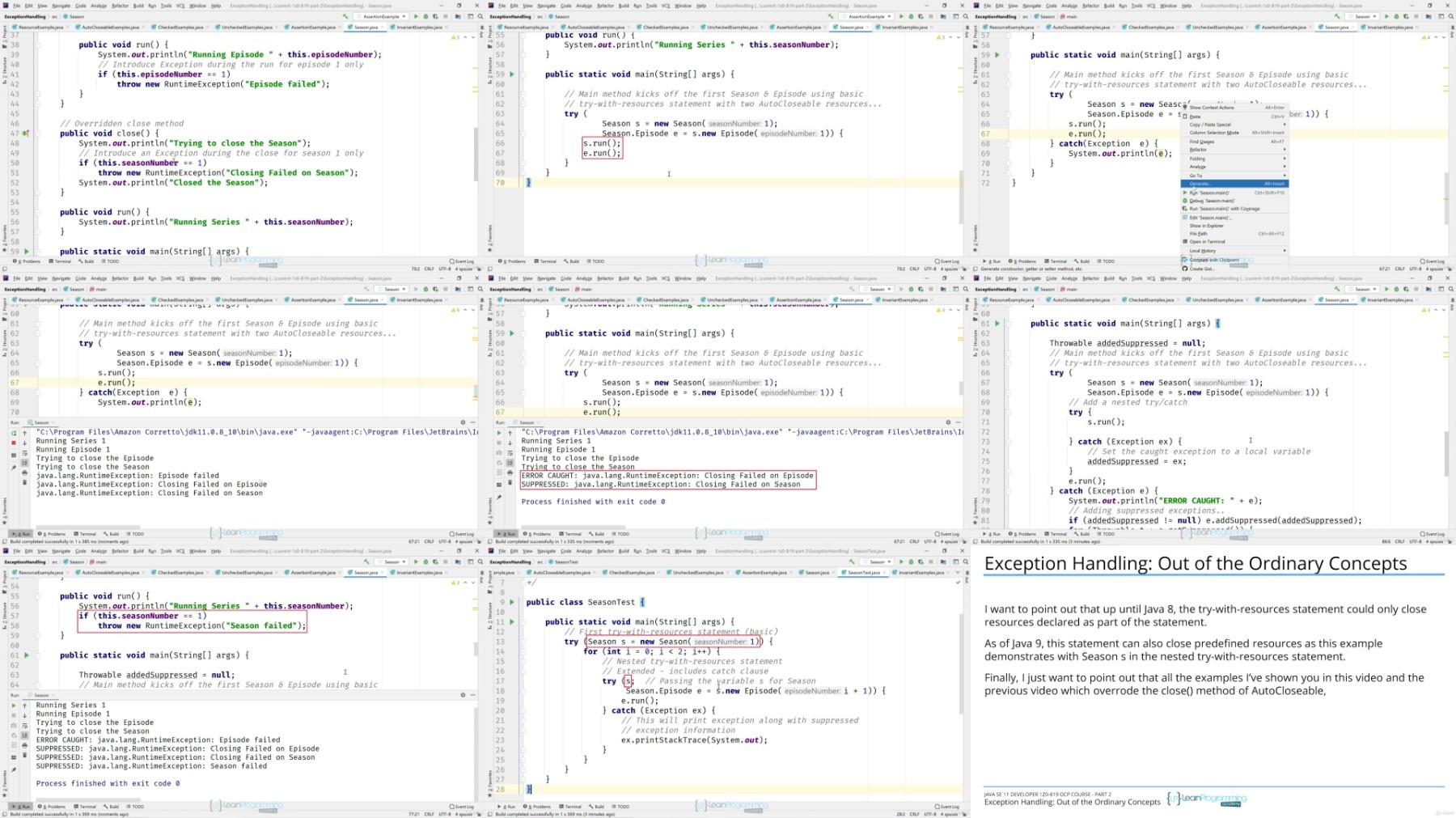The image size is (1456, 818).
Task: Choose Find Usages from the context menu
Action: tap(1202, 142)
